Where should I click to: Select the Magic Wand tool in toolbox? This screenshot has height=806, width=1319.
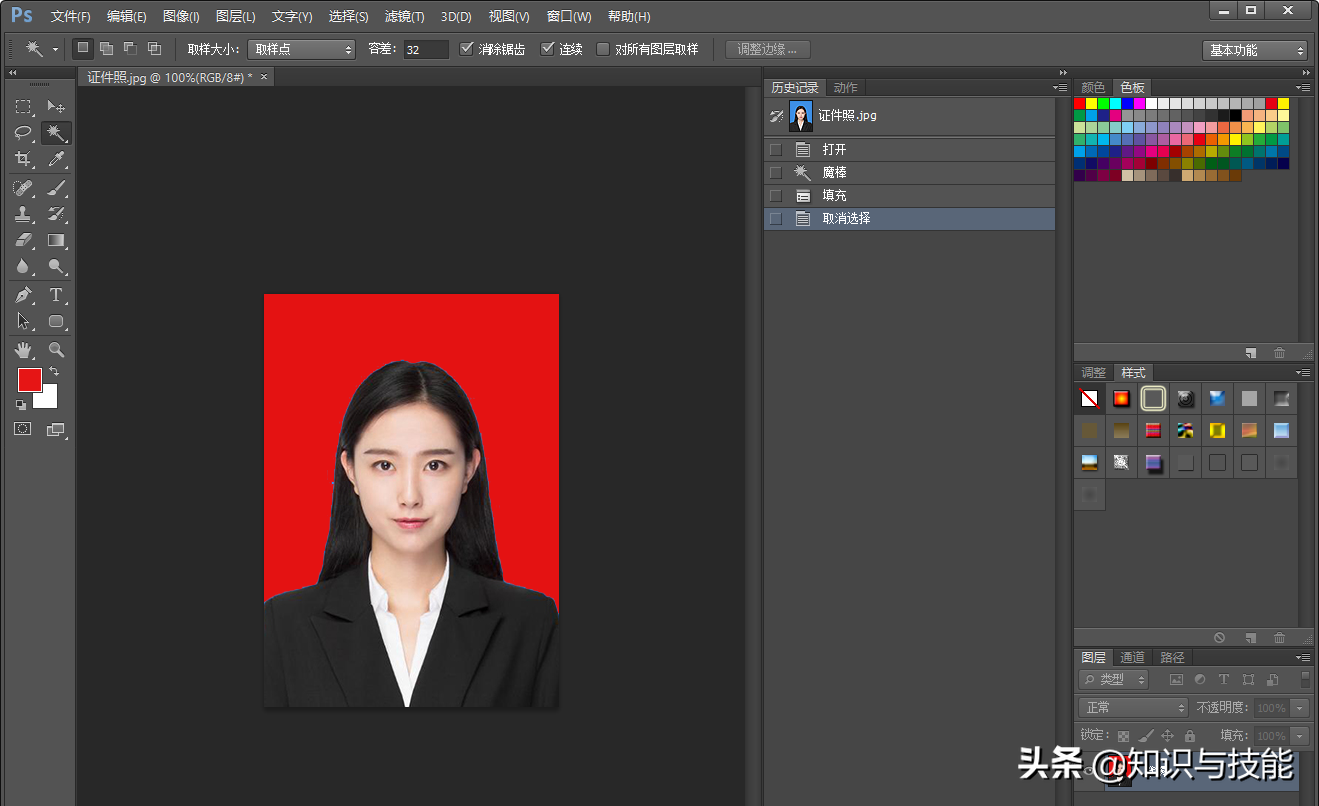click(56, 133)
